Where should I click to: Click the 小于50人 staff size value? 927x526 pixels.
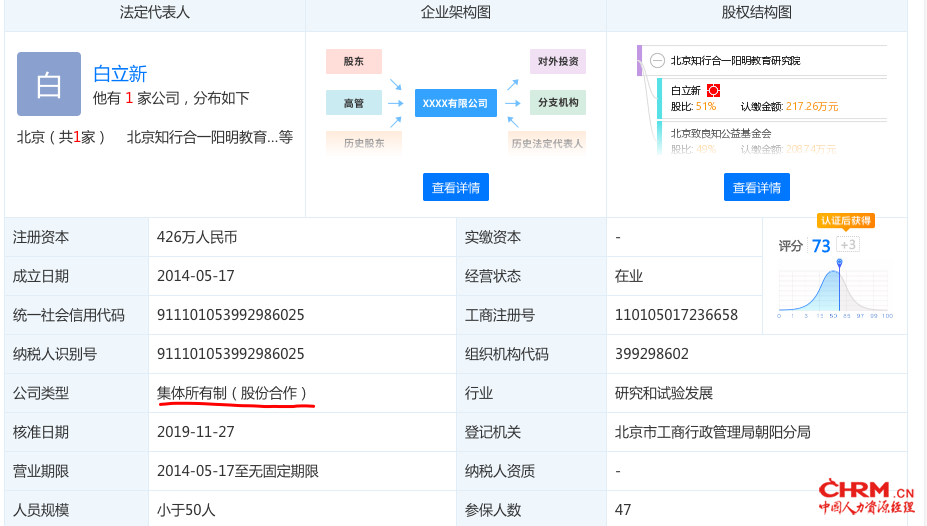pyautogui.click(x=186, y=509)
